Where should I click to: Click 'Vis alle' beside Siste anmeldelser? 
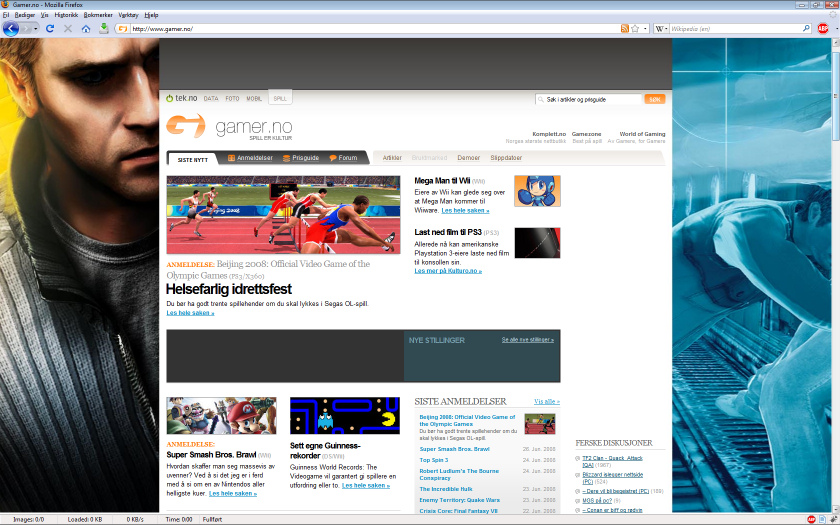547,401
